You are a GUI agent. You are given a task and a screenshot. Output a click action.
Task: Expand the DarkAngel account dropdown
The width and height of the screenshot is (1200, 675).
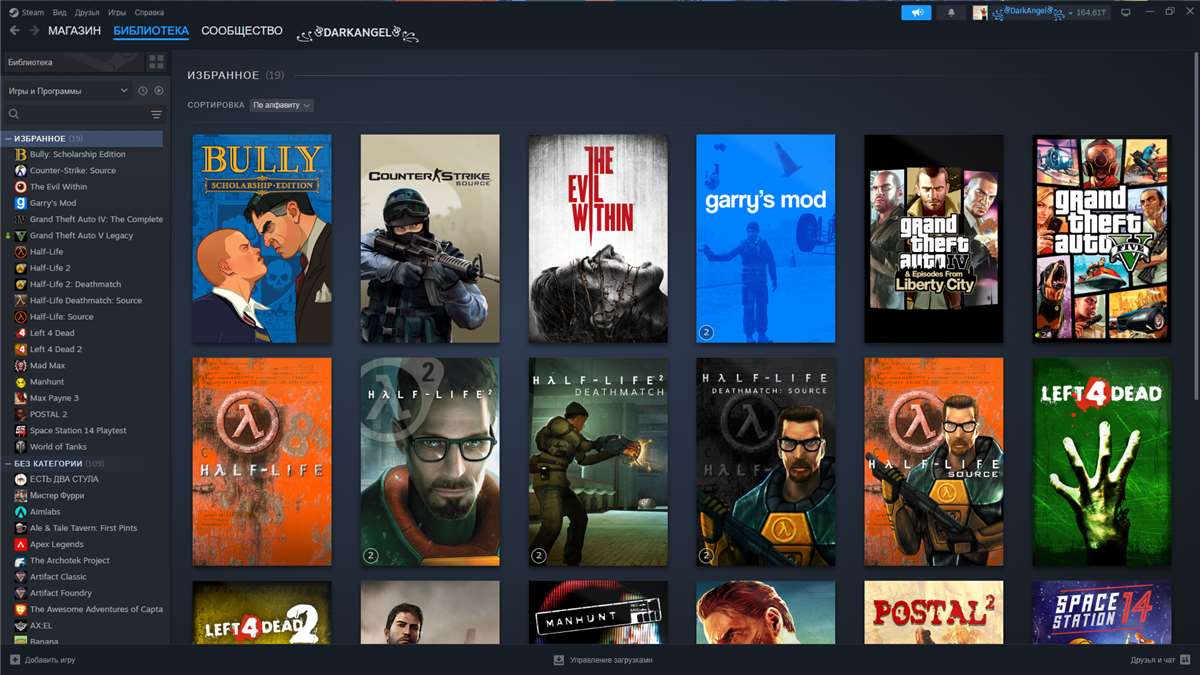[x=1040, y=12]
